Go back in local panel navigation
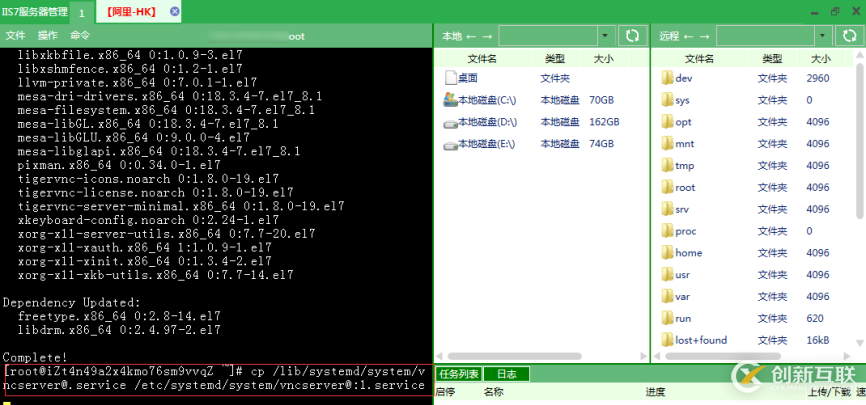This screenshot has width=866, height=405. pyautogui.click(x=471, y=36)
